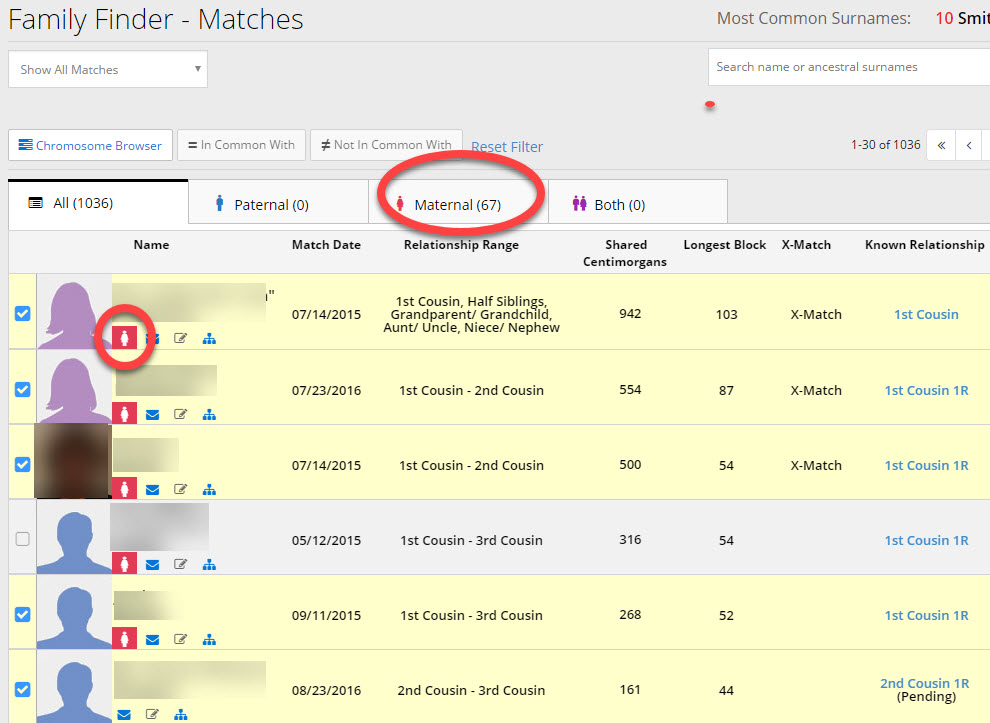Image resolution: width=990 pixels, height=723 pixels.
Task: Check the checkbox for the 05/12/2015 match
Action: (23, 539)
